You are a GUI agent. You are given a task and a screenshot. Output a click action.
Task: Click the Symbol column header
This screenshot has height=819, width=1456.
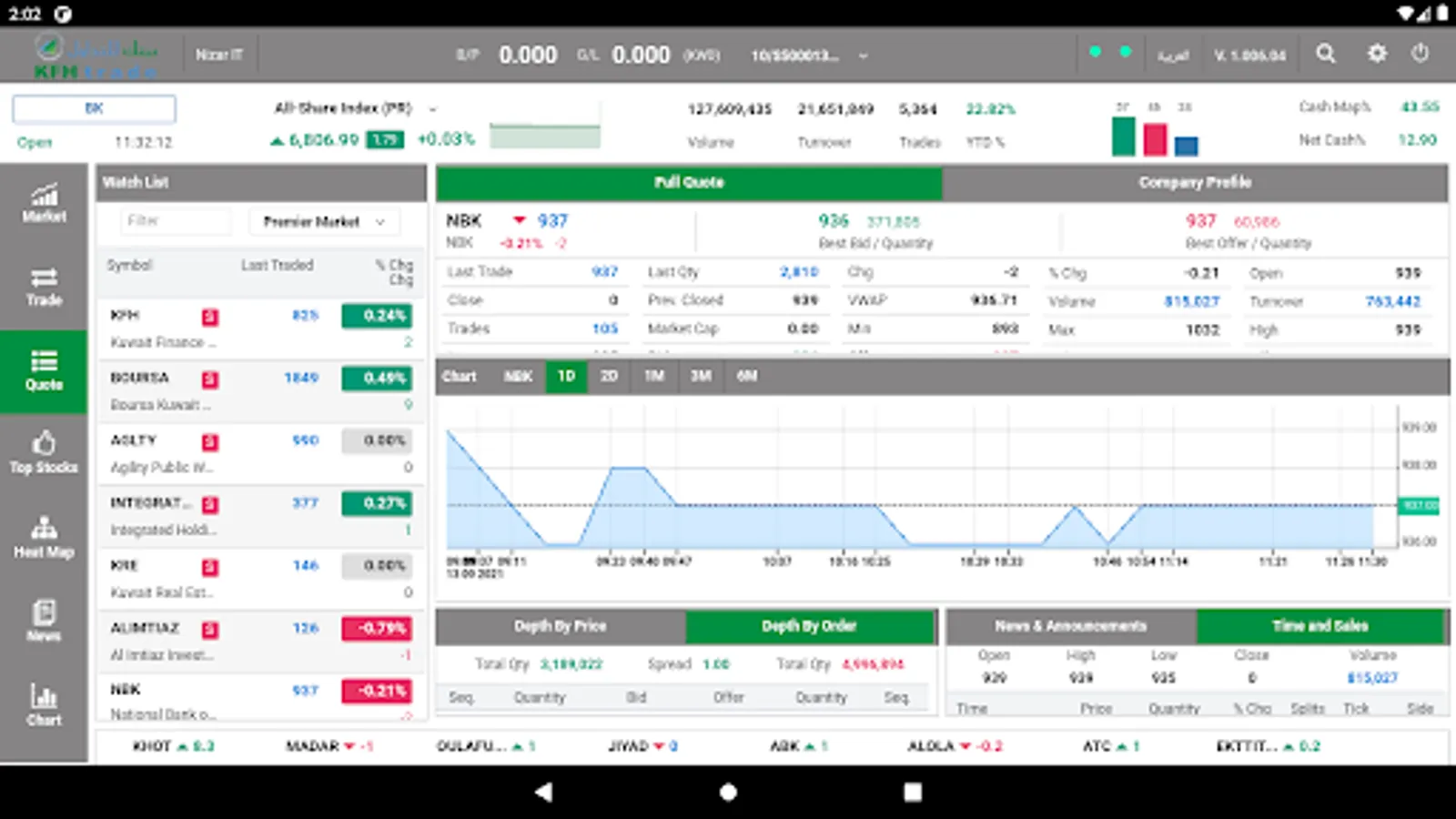[x=130, y=266]
